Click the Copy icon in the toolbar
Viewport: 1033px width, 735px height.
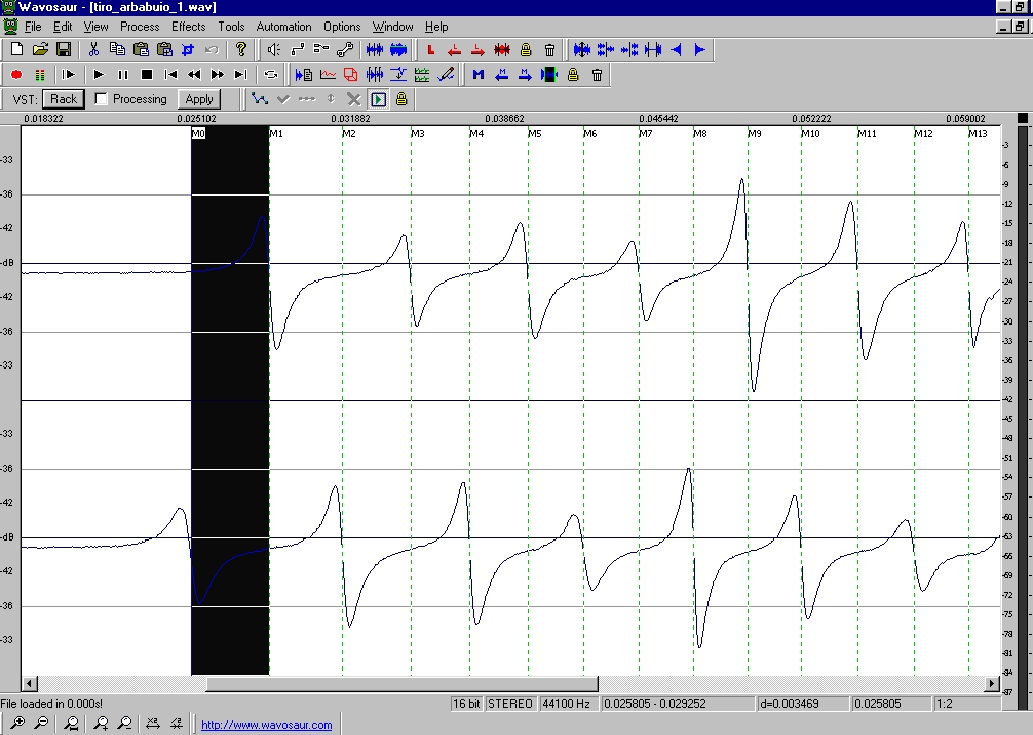click(117, 49)
